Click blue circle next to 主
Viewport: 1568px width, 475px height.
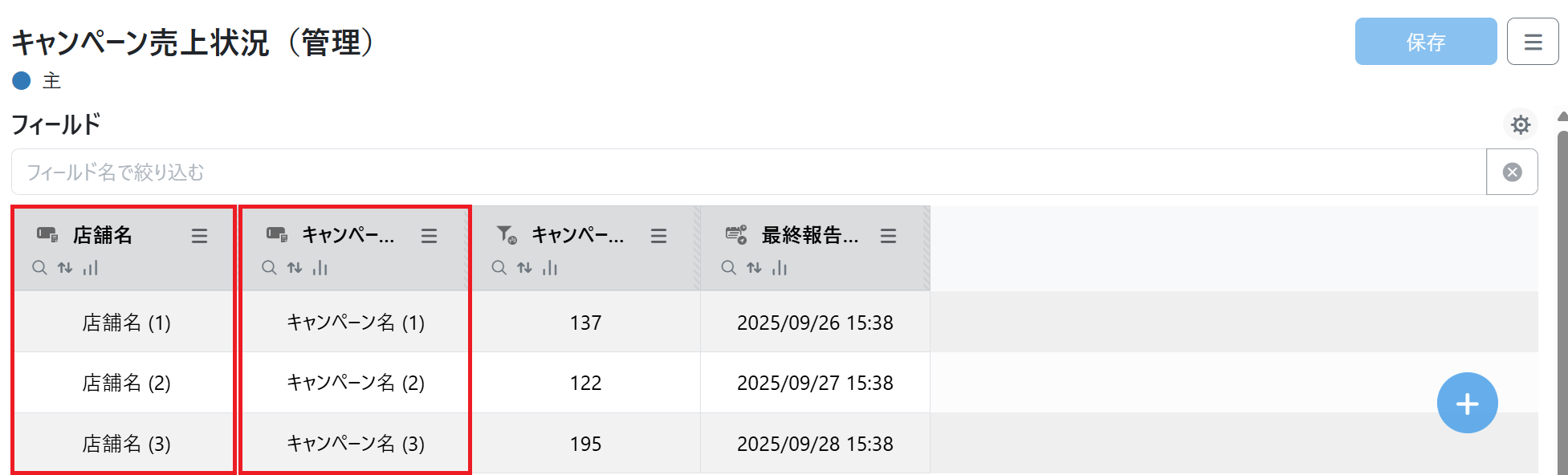[22, 80]
